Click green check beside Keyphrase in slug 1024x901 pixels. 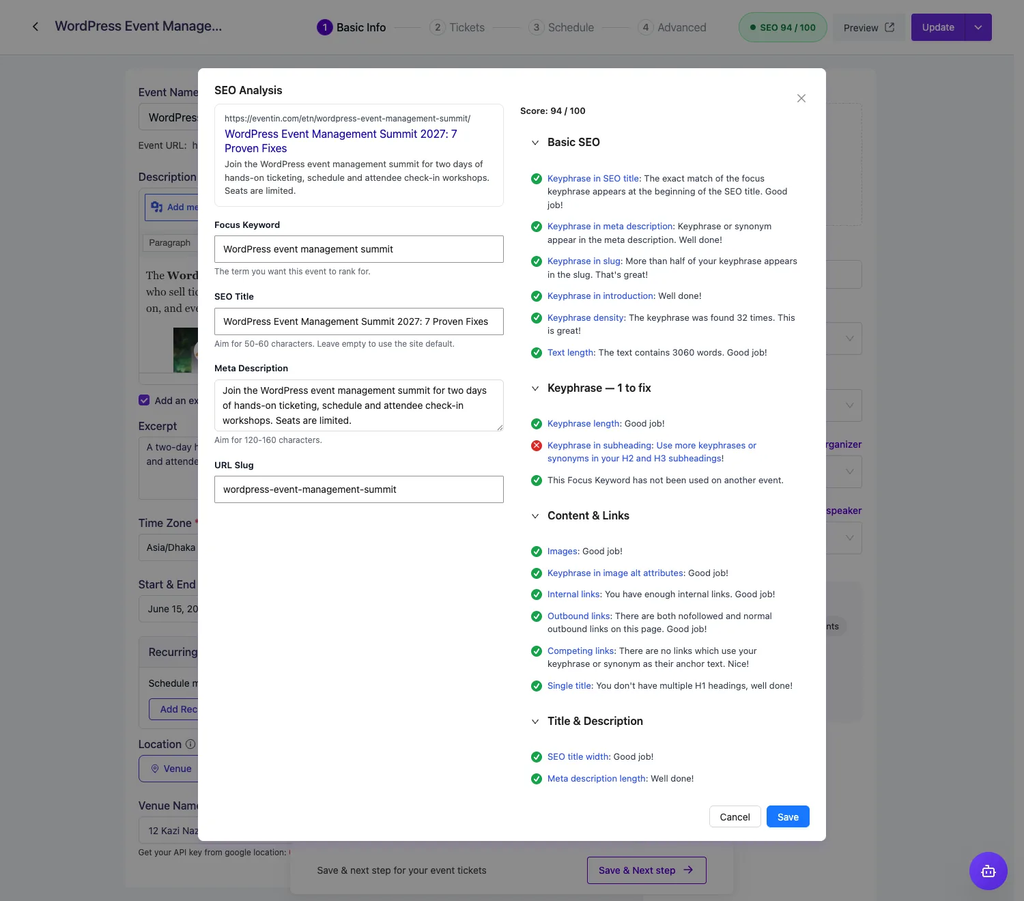(536, 261)
